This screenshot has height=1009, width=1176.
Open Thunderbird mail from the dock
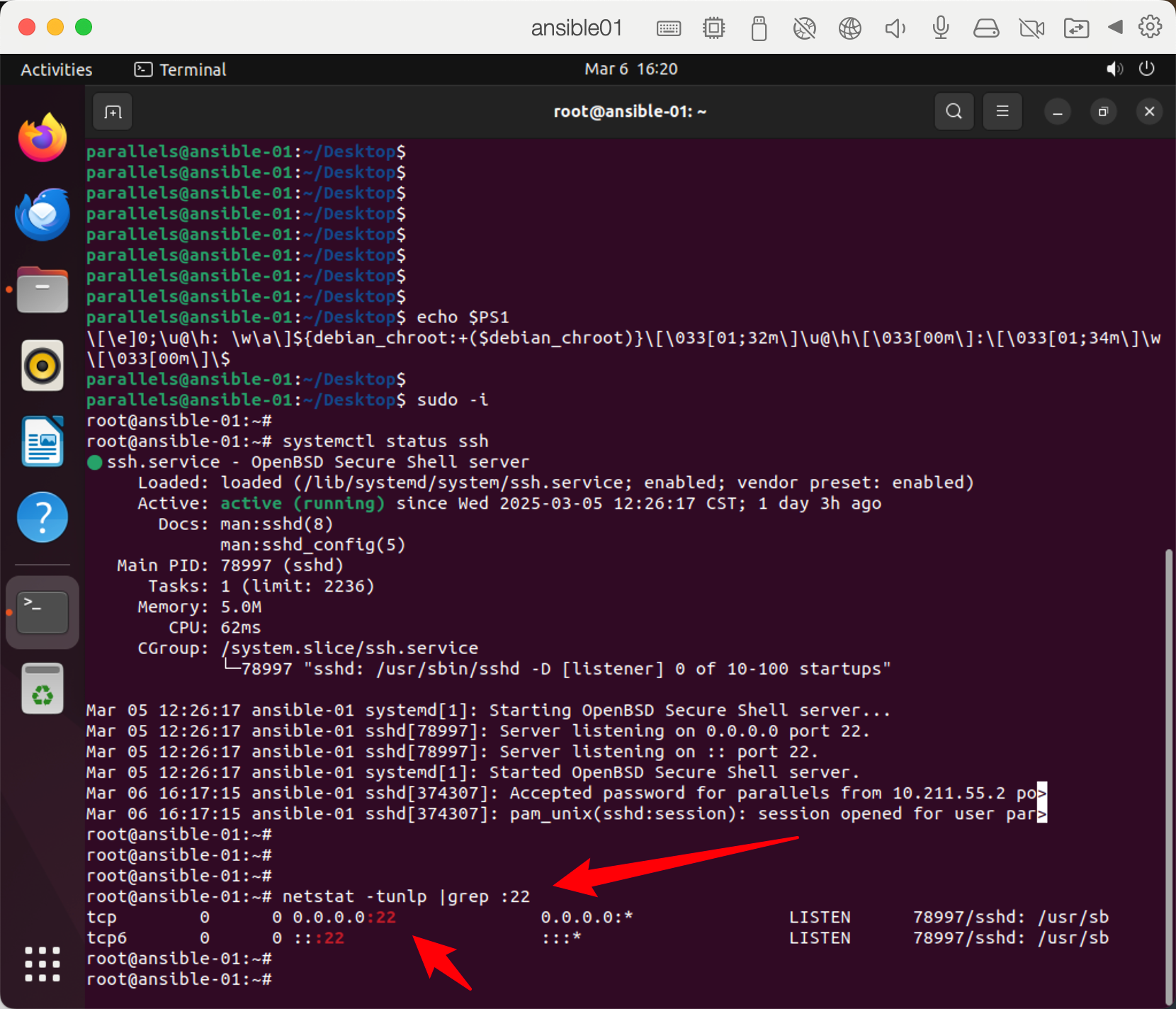(x=43, y=214)
